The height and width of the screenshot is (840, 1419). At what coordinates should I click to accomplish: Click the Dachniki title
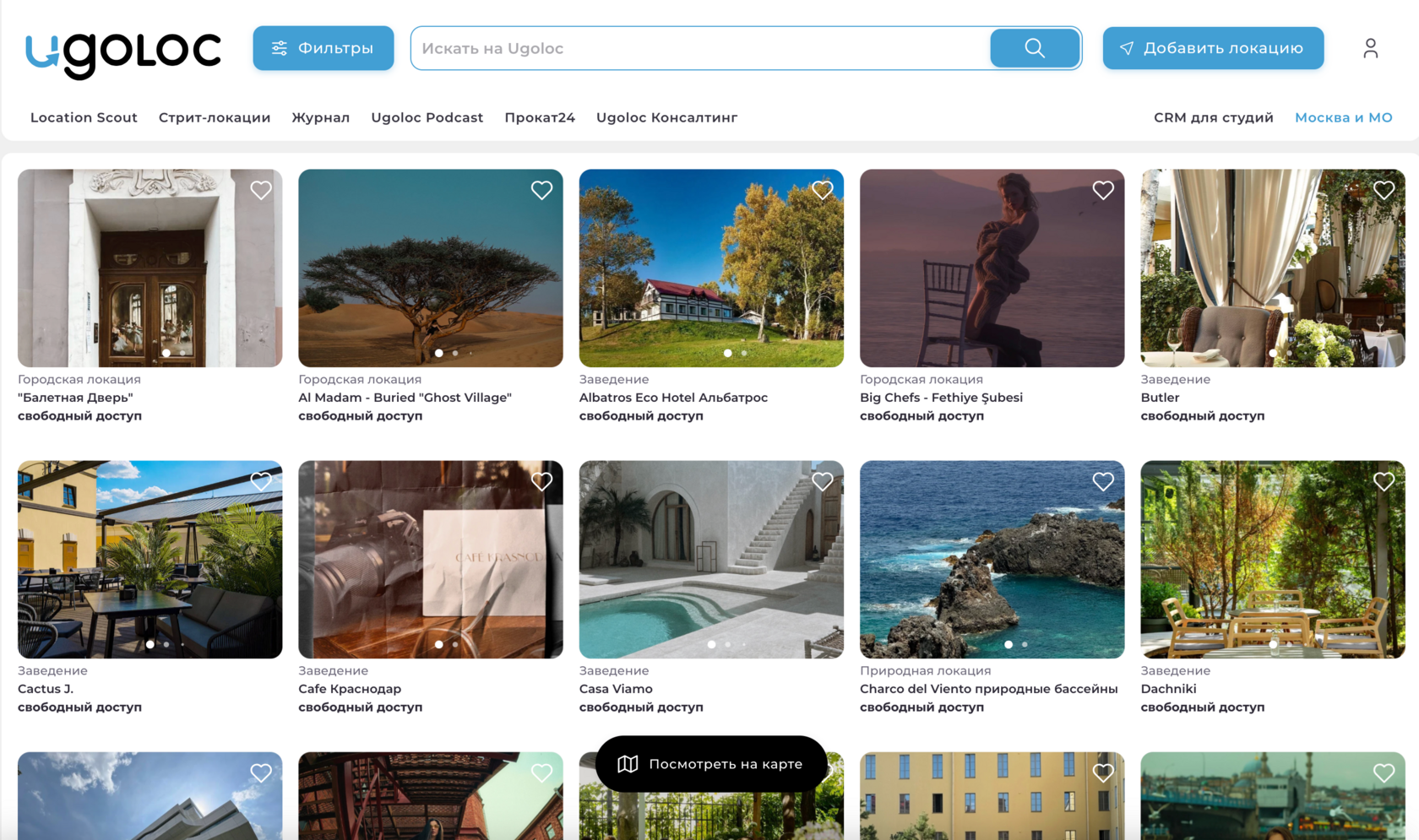(x=1168, y=689)
